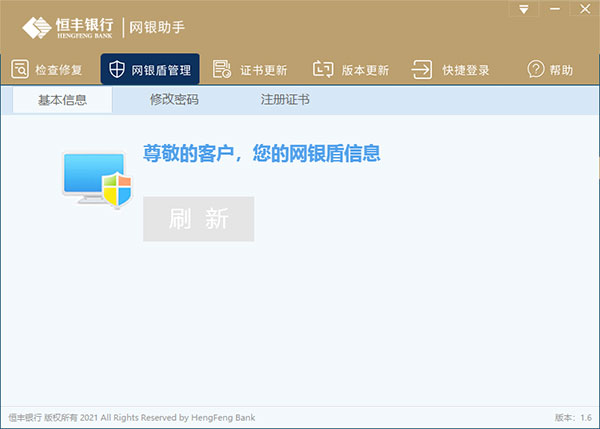Click the computer security shield image
The width and height of the screenshot is (600, 429).
pos(98,179)
